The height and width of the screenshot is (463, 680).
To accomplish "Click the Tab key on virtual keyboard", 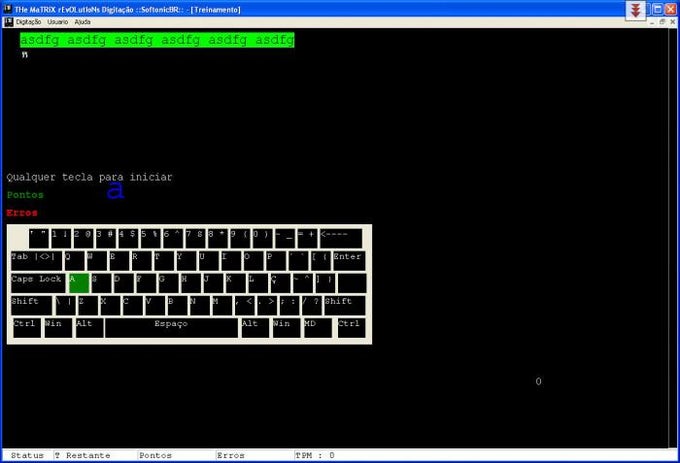I will 36,261.
